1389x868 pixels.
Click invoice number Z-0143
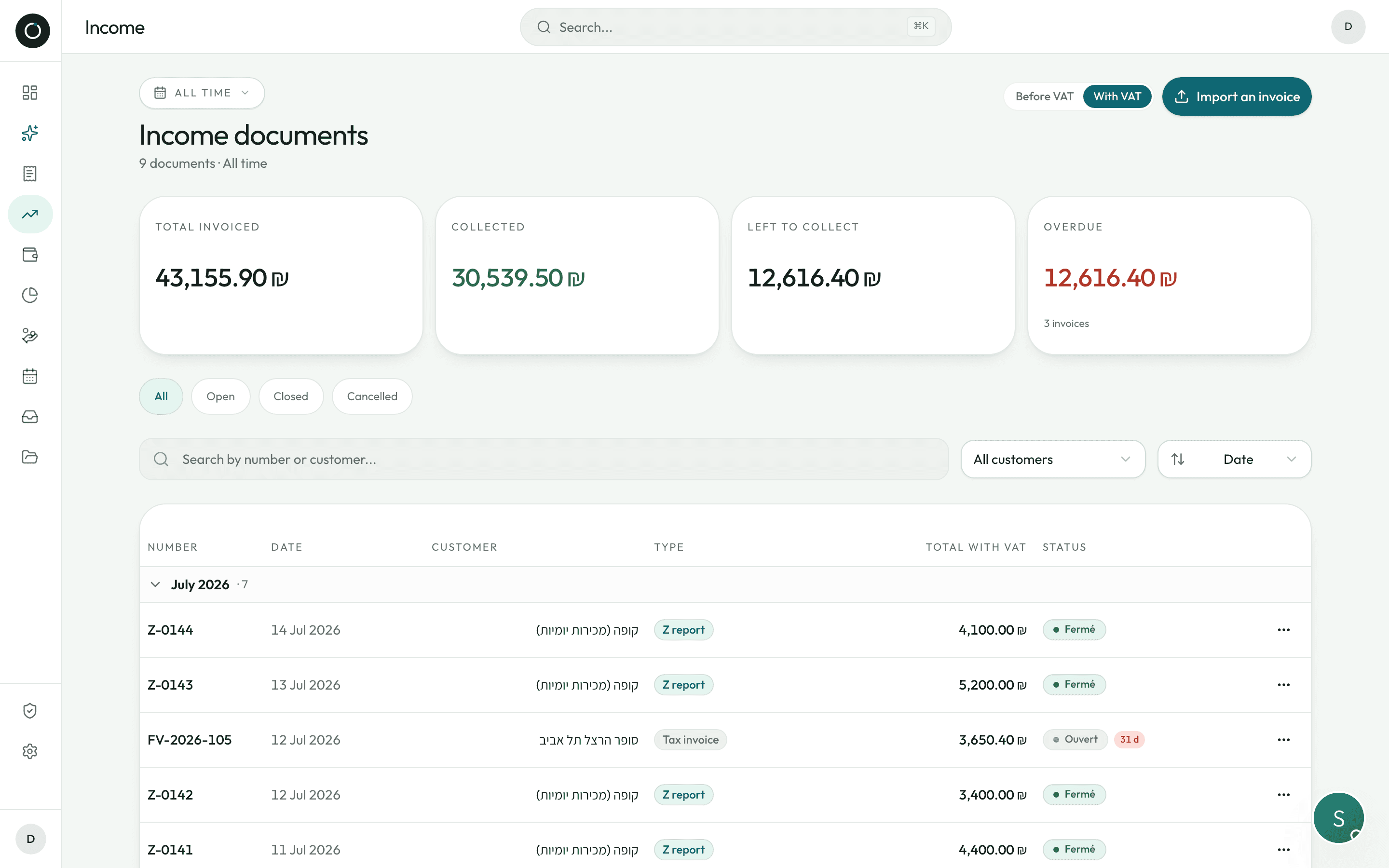tap(170, 685)
